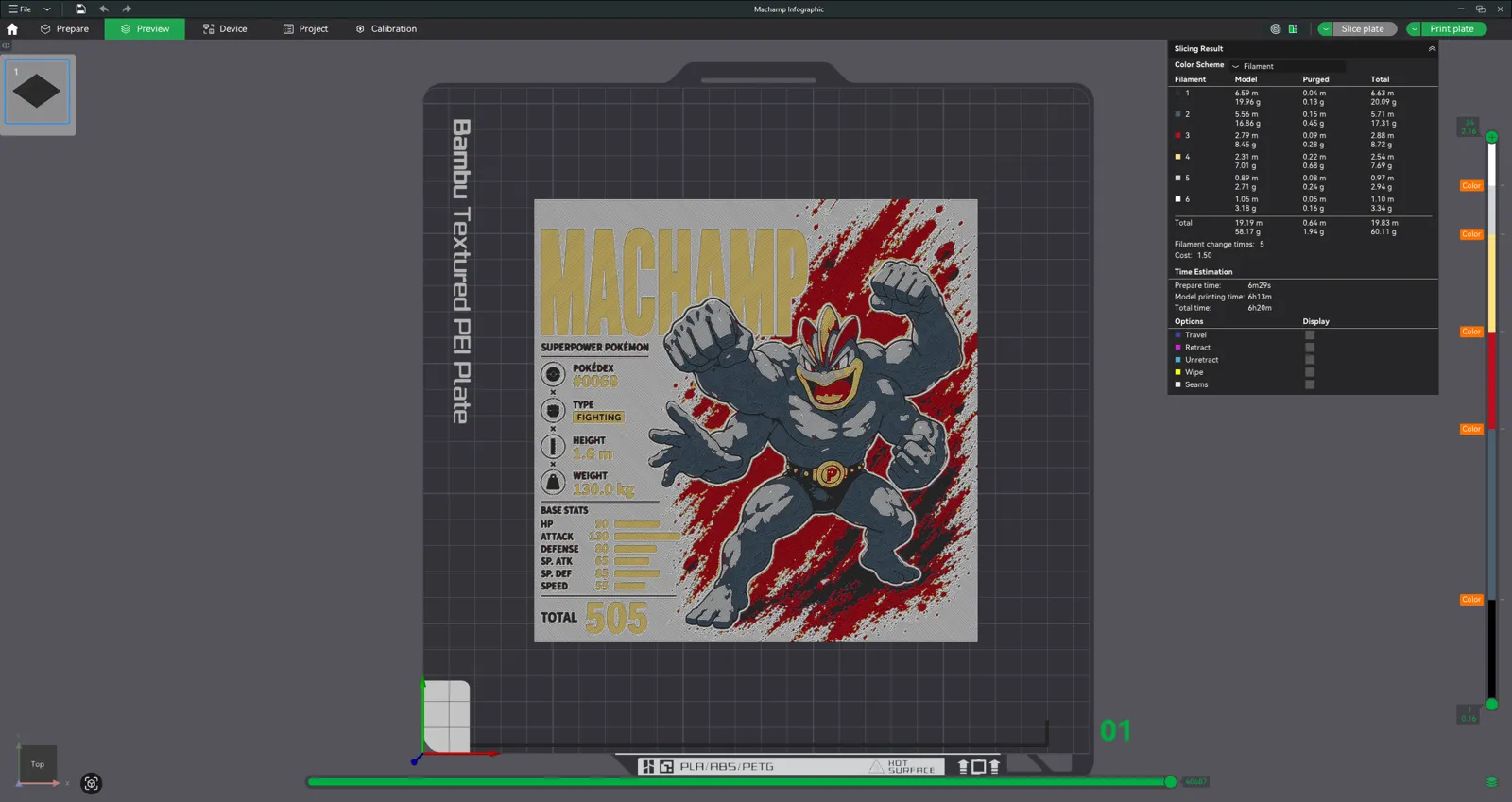Toggle the Retract display checkbox

click(1310, 348)
